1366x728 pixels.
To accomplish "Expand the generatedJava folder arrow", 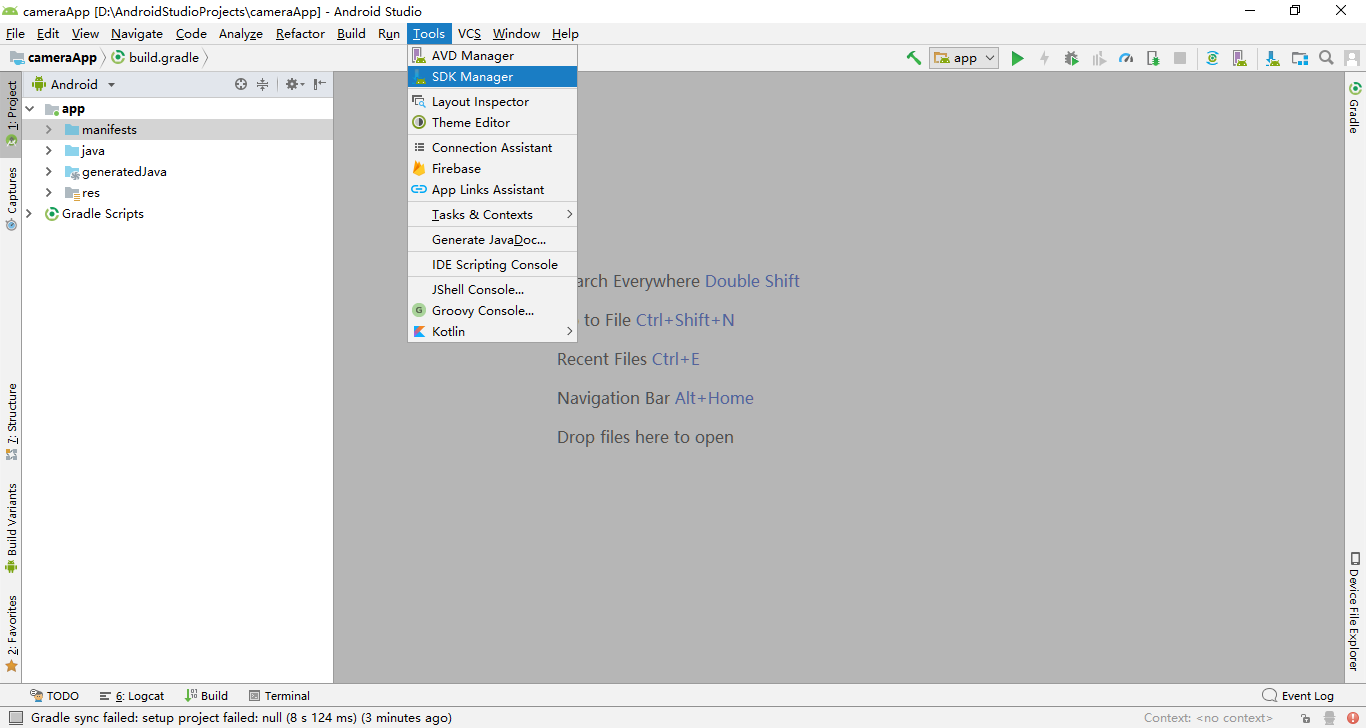I will click(48, 172).
